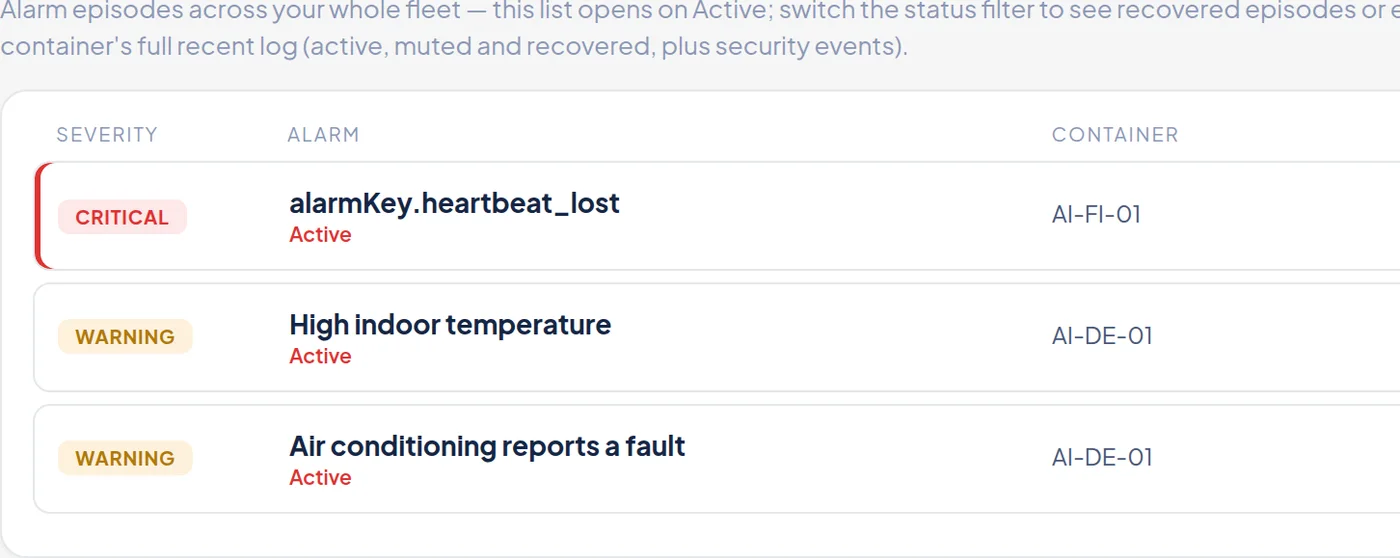
Task: Click the red accent bar on critical row
Action: point(38,216)
